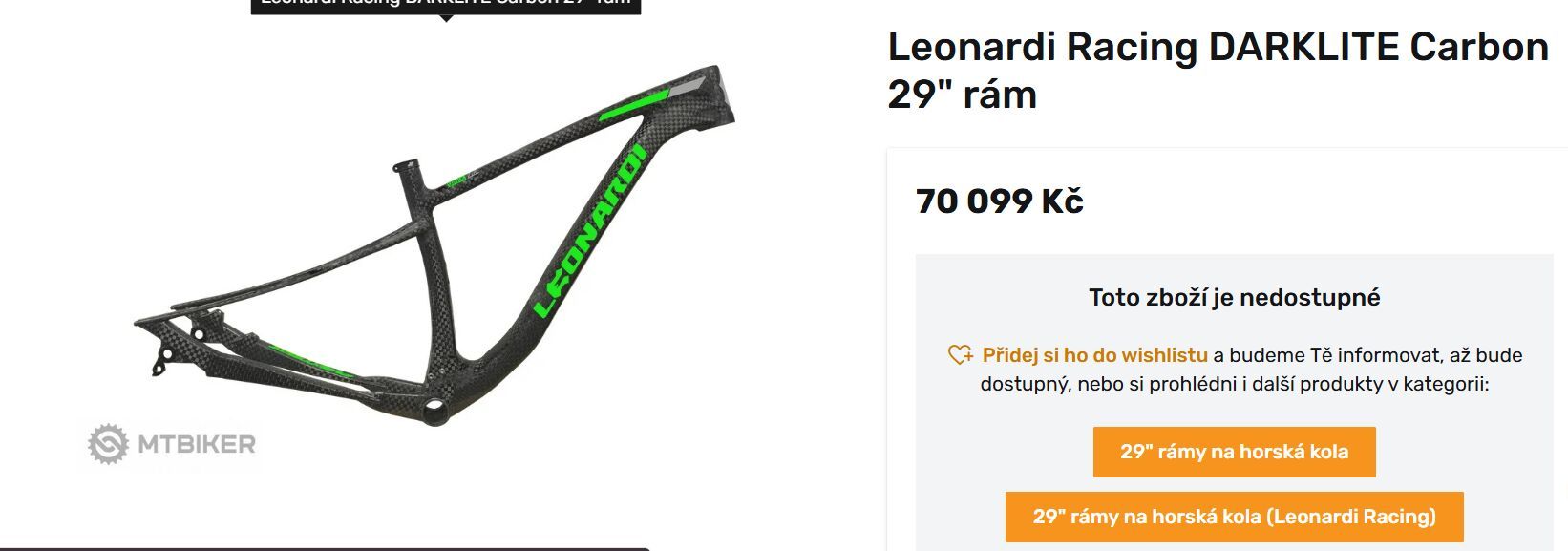This screenshot has height=551, width=1568.
Task: Click the green stripe on the chainstay
Action: pos(307,358)
